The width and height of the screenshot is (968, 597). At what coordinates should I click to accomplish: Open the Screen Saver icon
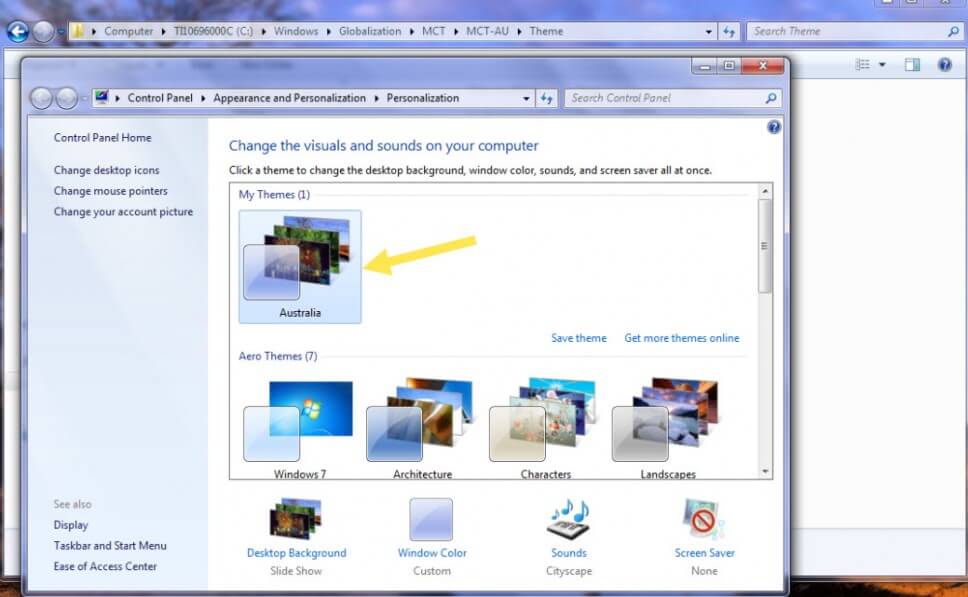click(x=704, y=519)
